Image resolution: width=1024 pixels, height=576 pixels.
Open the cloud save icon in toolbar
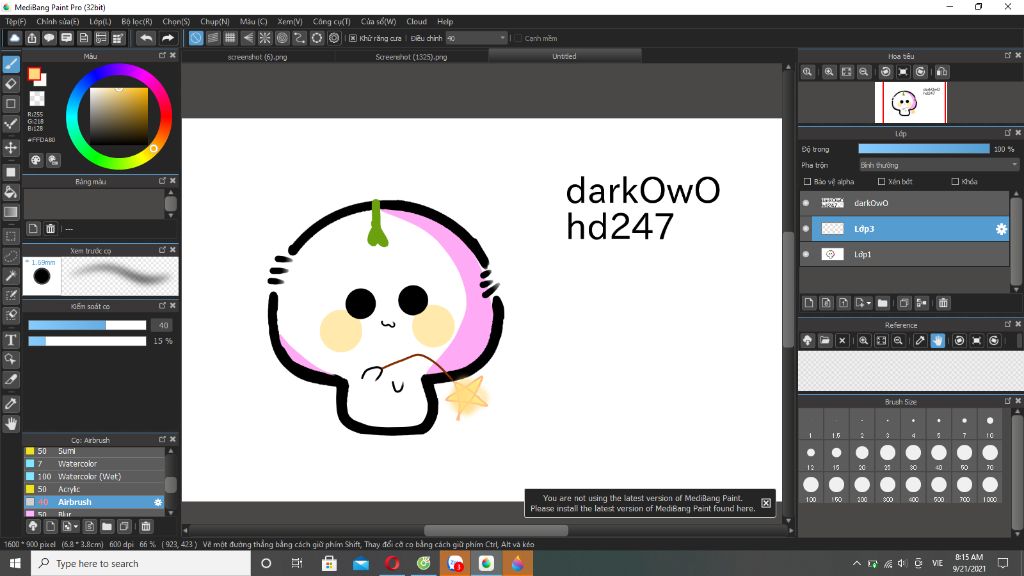click(x=14, y=39)
